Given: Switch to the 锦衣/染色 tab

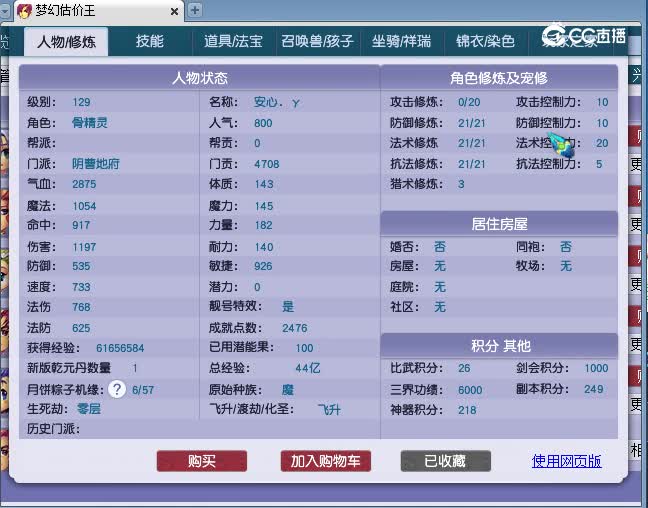Looking at the screenshot, I should [x=485, y=41].
